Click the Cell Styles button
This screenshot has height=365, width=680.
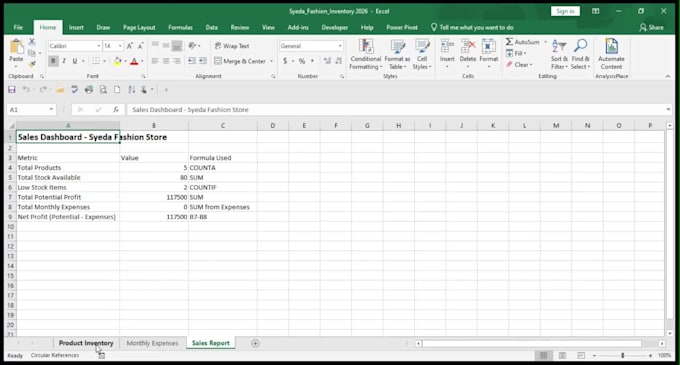[x=422, y=54]
